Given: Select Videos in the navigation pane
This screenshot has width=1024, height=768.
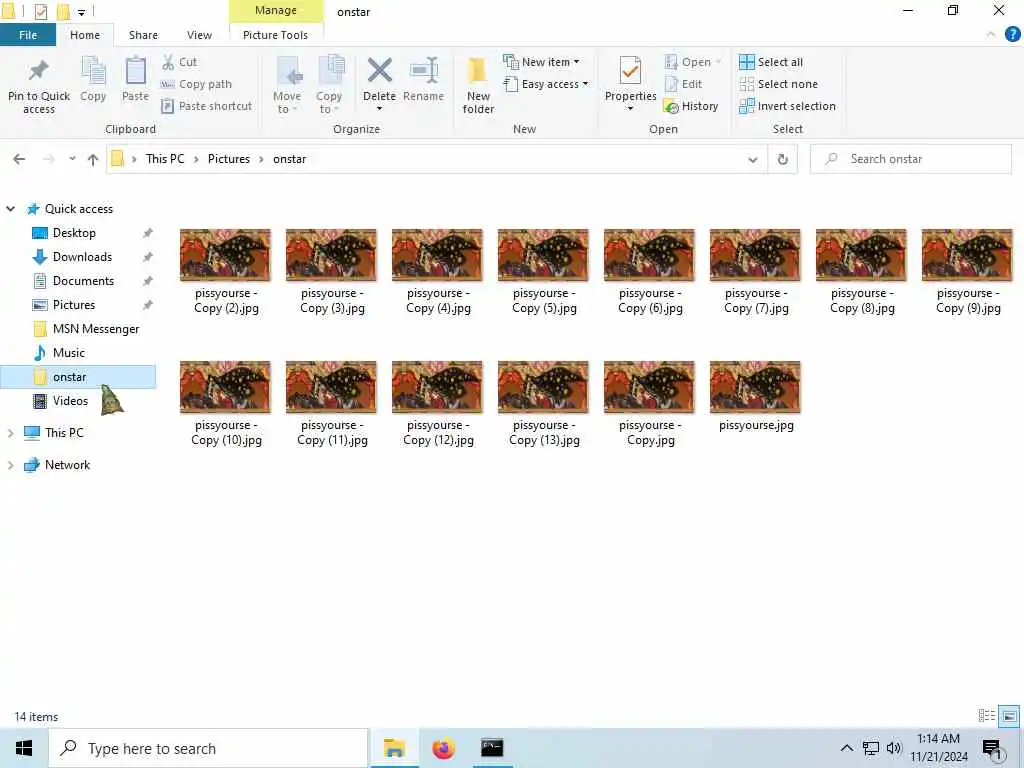Looking at the screenshot, I should (70, 401).
